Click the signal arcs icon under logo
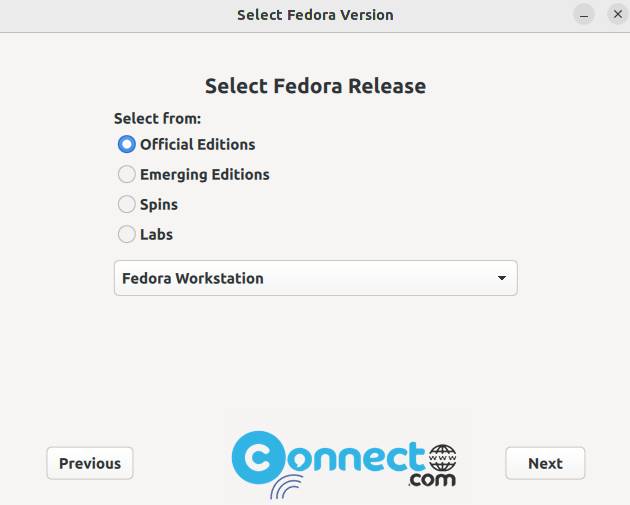630x505 pixels. coord(286,487)
